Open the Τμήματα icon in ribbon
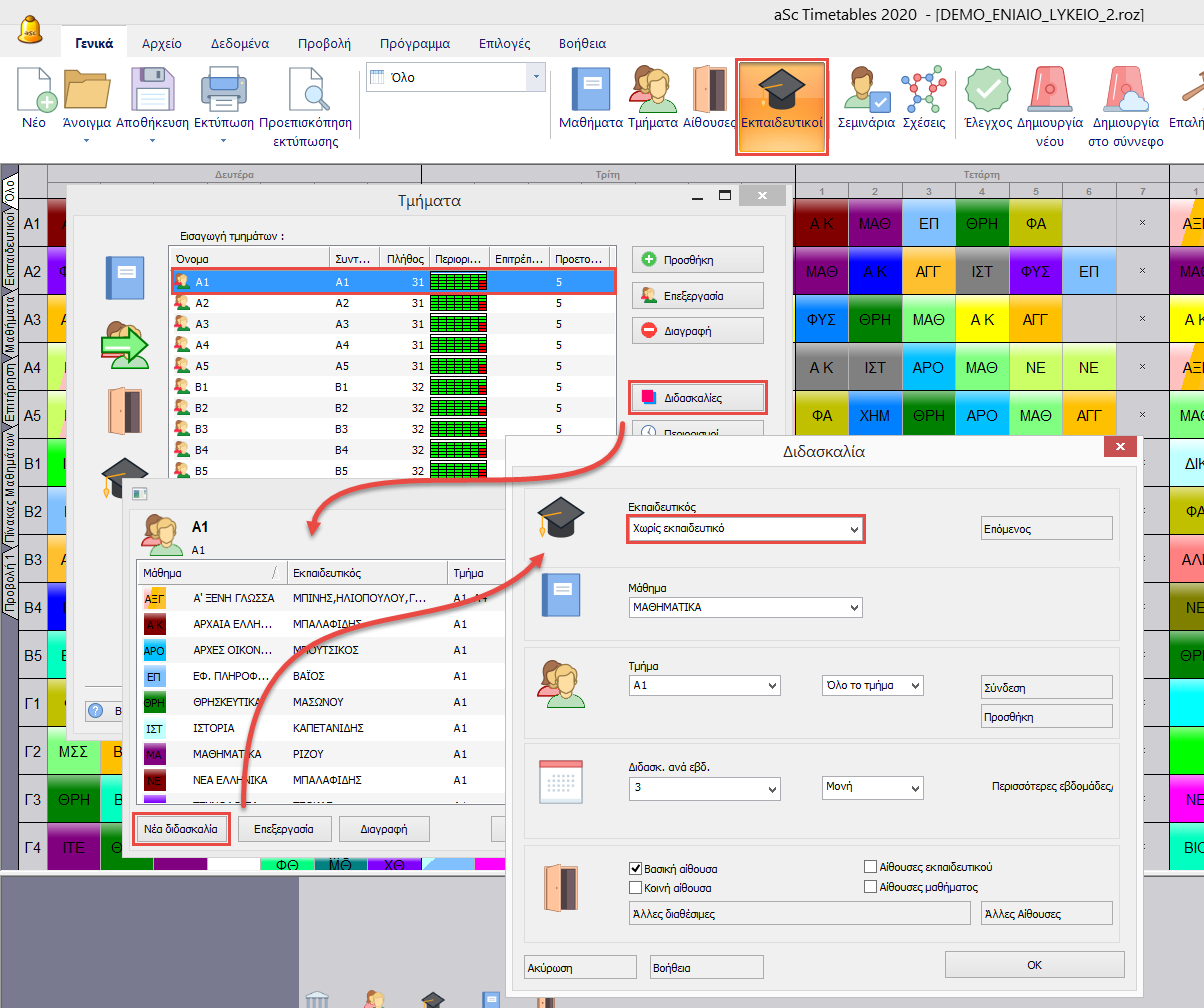Image resolution: width=1204 pixels, height=1008 pixels. tap(653, 90)
